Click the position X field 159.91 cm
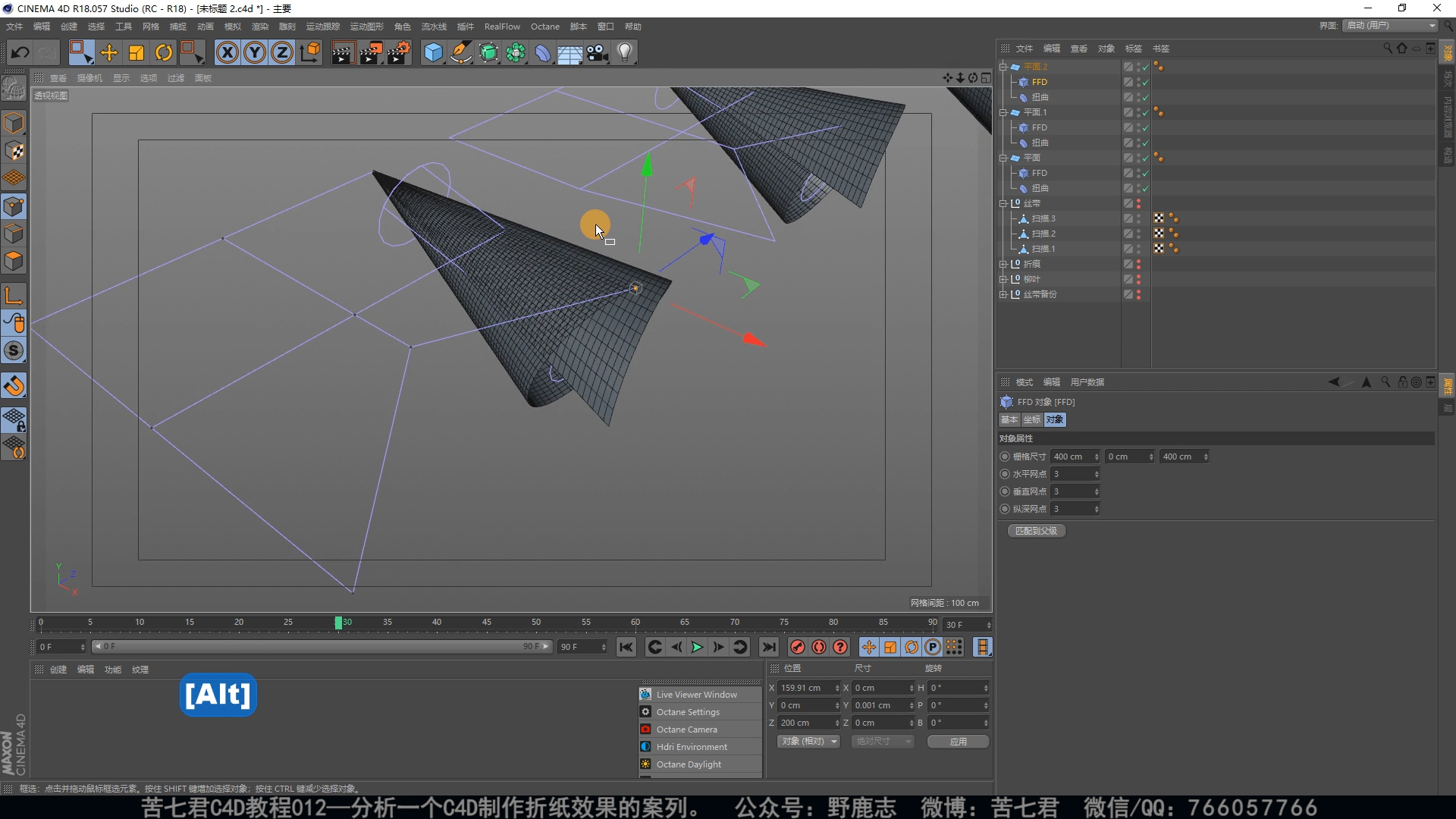The height and width of the screenshot is (819, 1456). click(808, 689)
